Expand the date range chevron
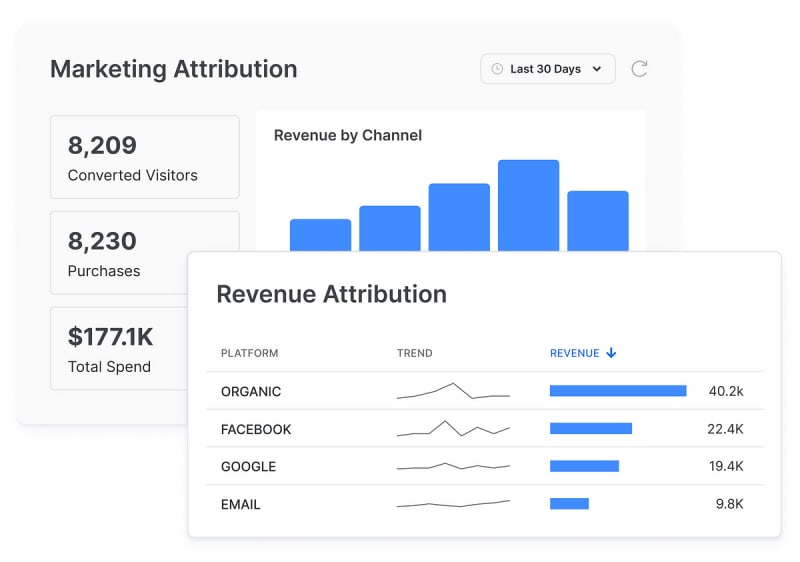This screenshot has height=562, width=800. 597,69
